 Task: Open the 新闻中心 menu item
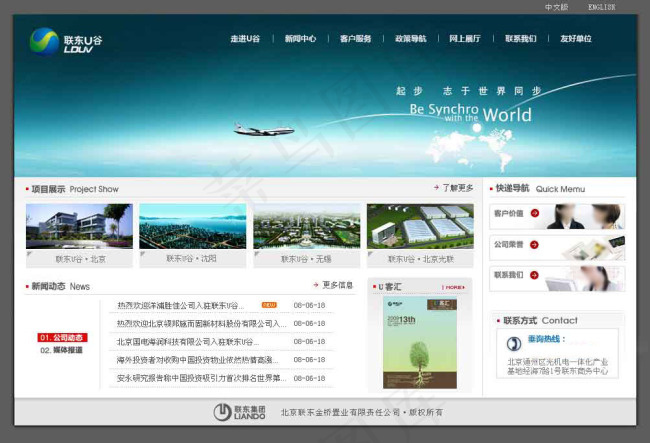[300, 39]
